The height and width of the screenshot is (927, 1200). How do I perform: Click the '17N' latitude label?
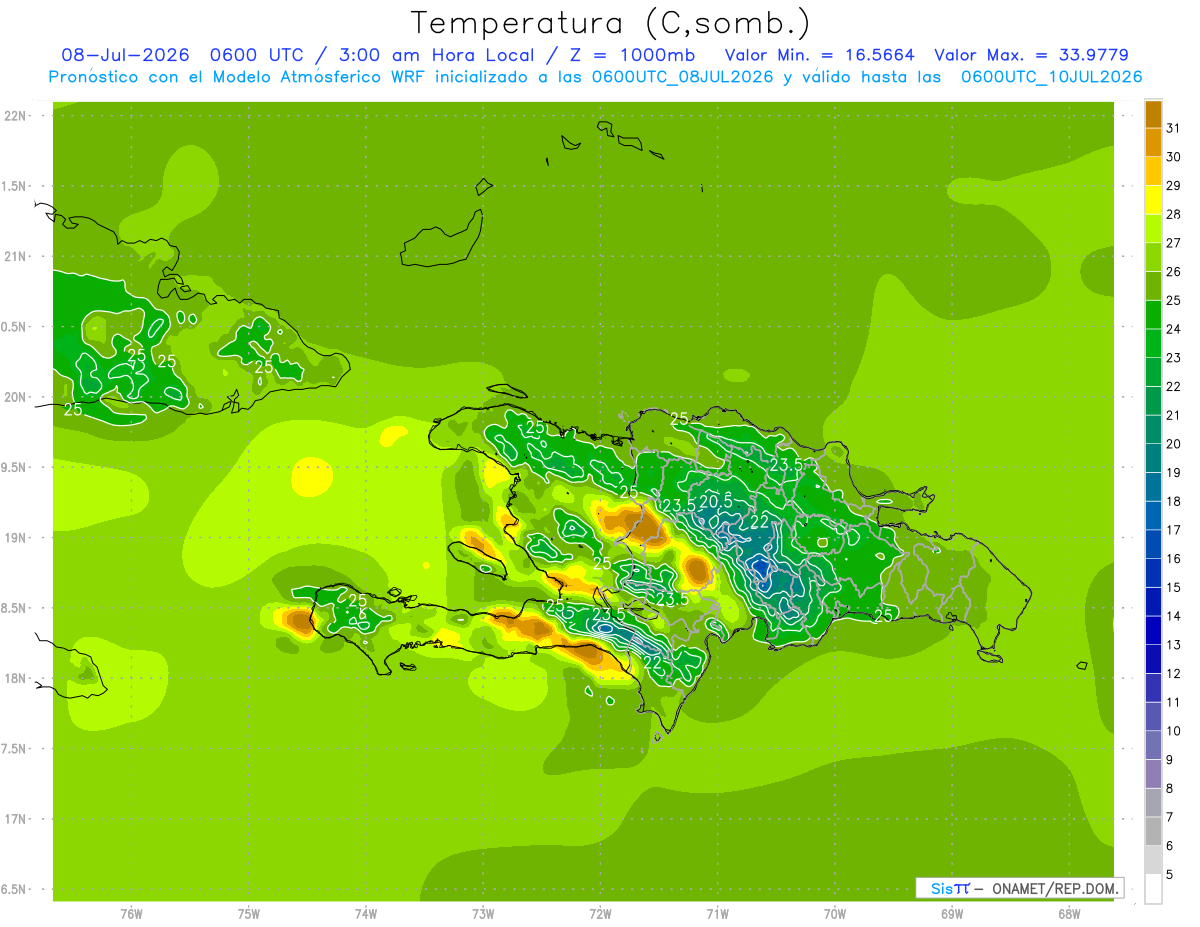15,820
